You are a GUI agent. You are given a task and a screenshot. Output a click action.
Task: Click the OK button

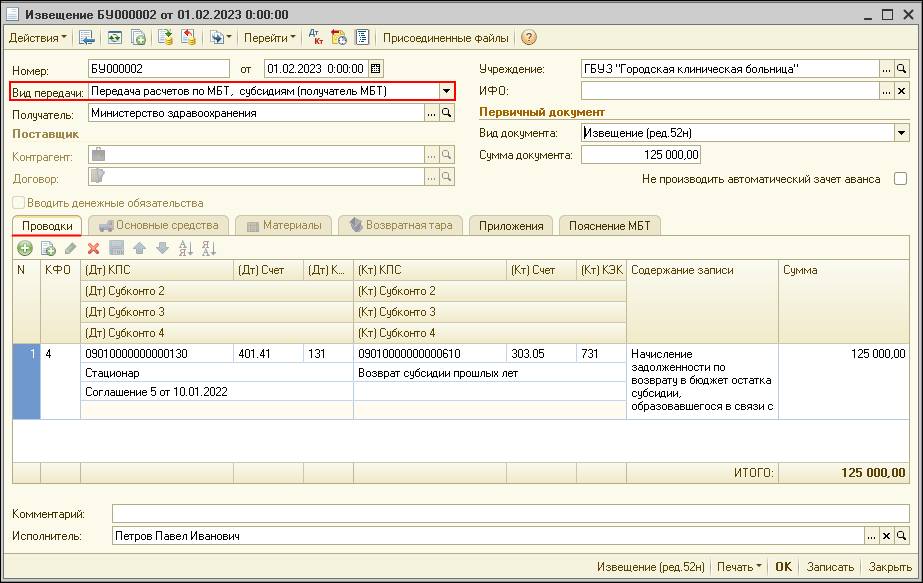783,567
